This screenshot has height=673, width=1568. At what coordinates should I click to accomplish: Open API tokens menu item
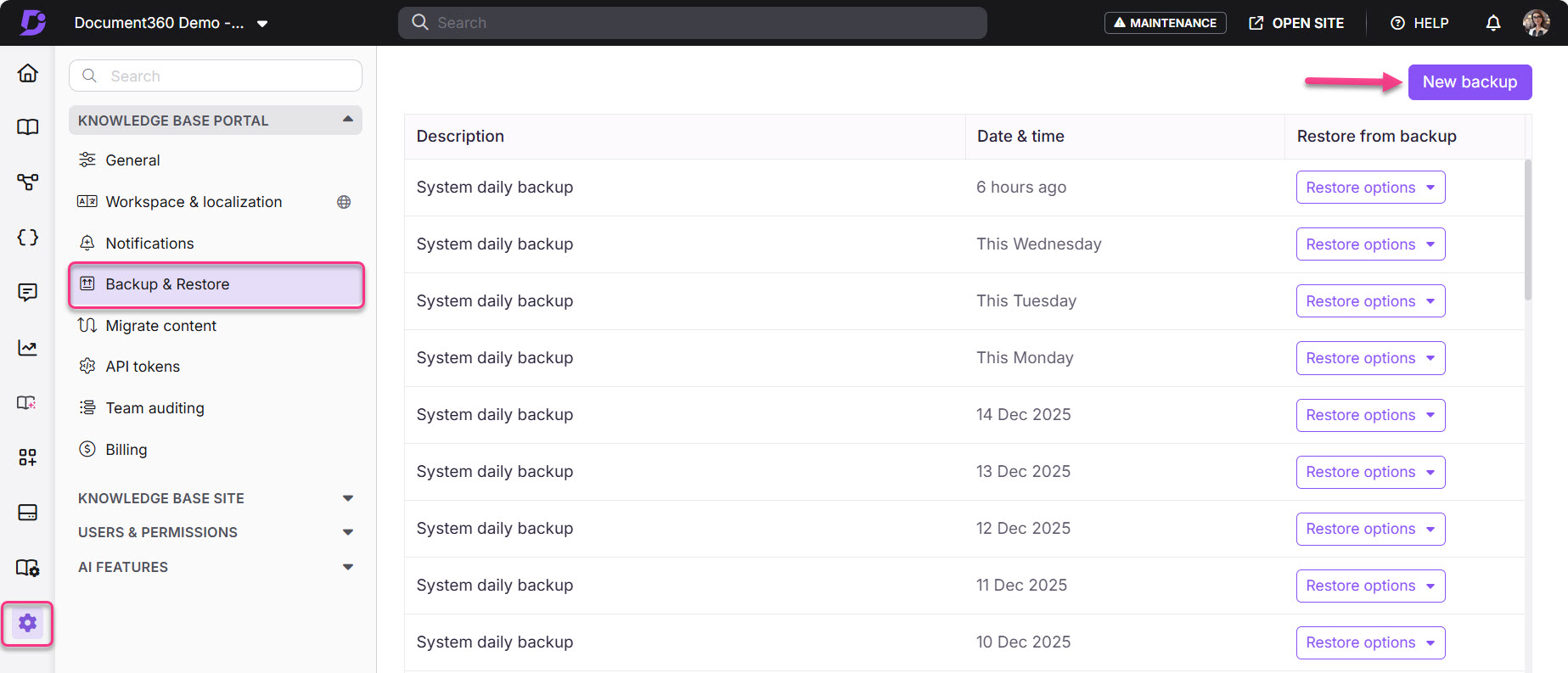point(216,366)
